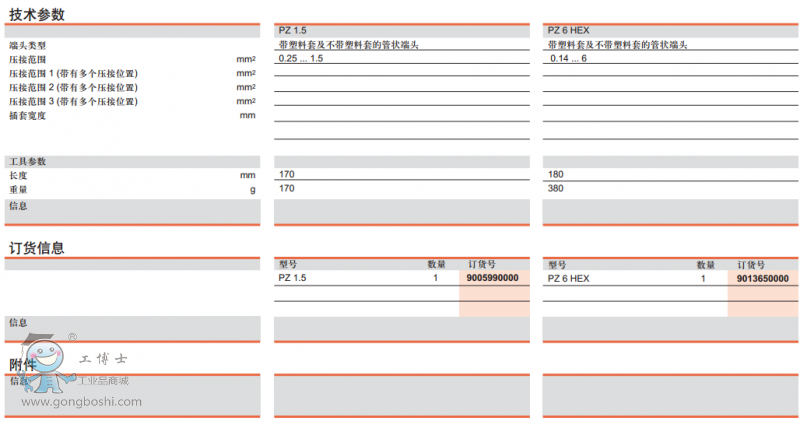Select the PZ 6 HEX column header at top
This screenshot has width=800, height=421.
point(568,31)
